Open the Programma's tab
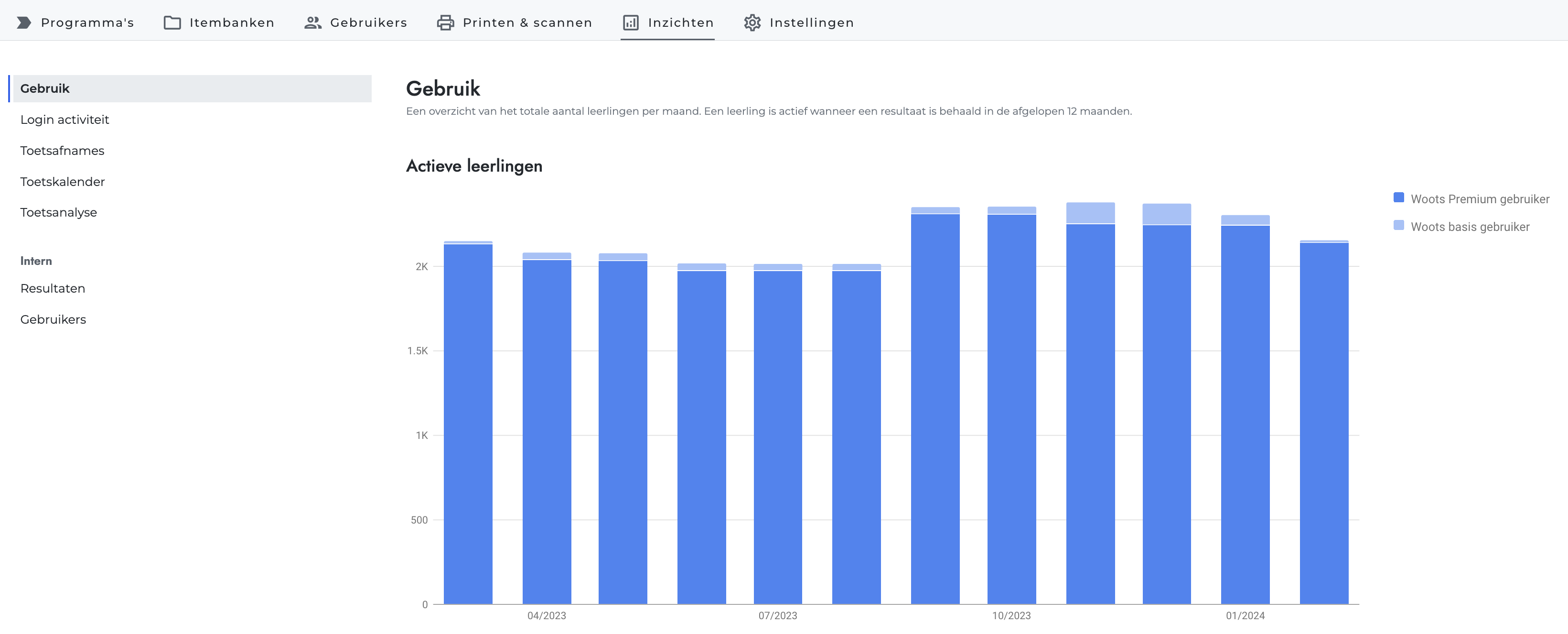The width and height of the screenshot is (1568, 634). pyautogui.click(x=75, y=22)
